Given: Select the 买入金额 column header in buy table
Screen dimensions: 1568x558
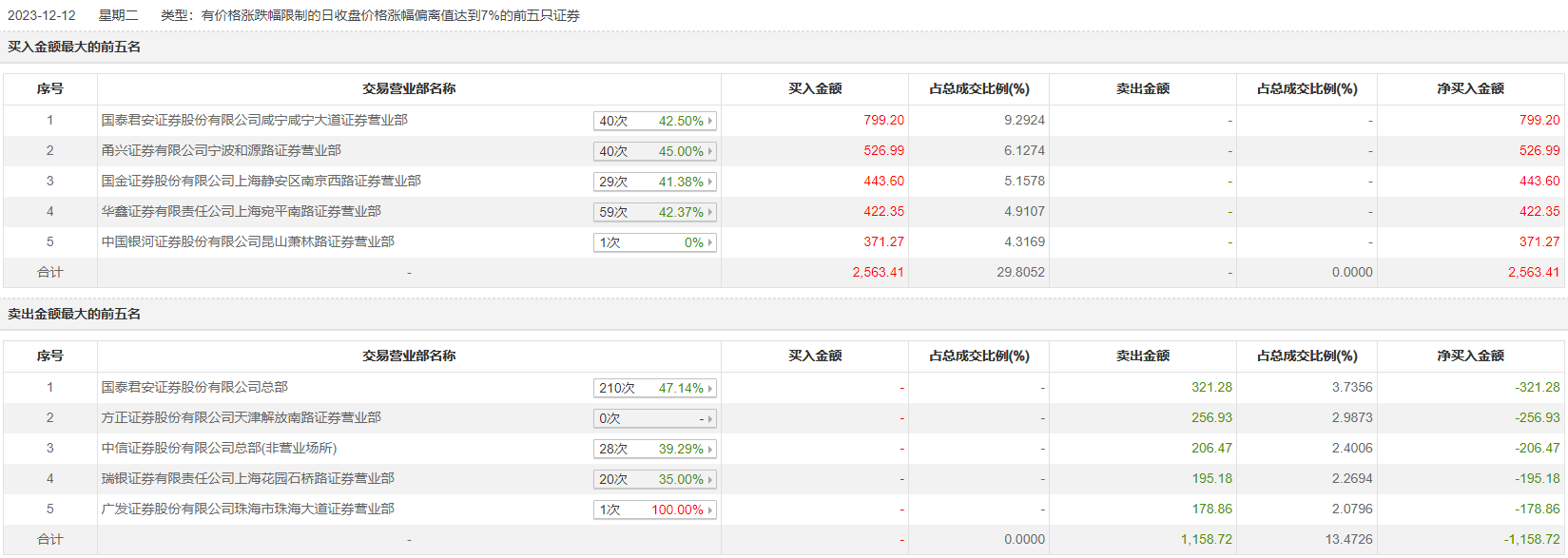Looking at the screenshot, I should point(815,88).
